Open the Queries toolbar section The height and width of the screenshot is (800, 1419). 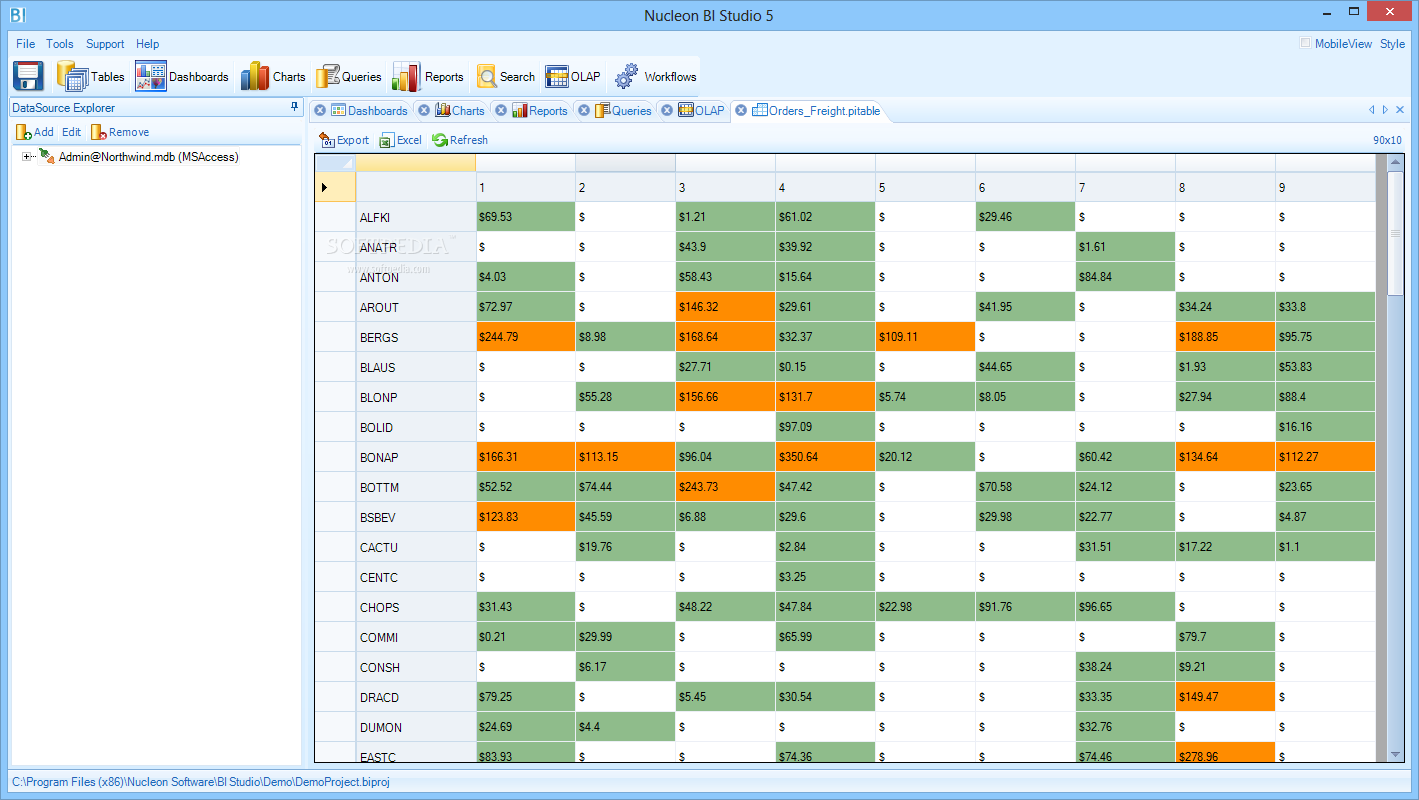point(348,76)
